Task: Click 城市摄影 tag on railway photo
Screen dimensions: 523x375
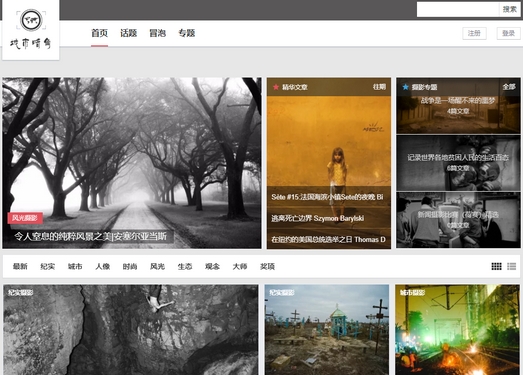Action: point(412,293)
